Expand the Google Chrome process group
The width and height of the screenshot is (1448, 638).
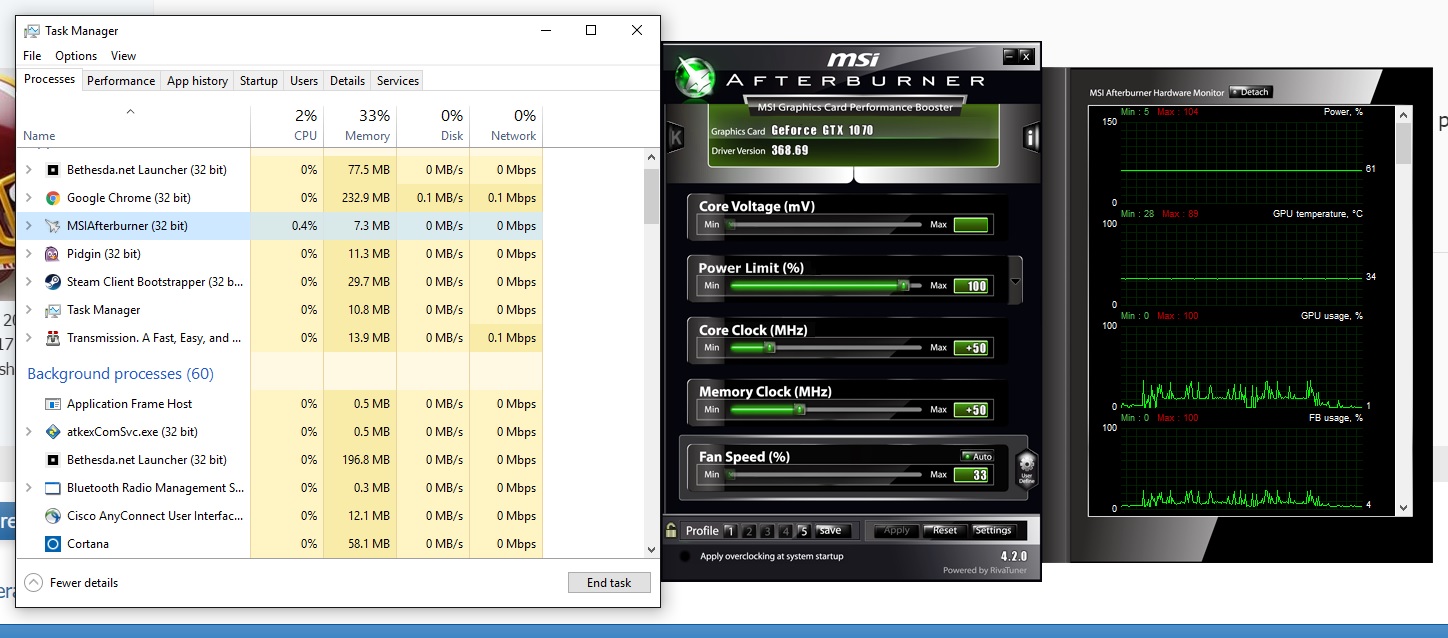point(28,198)
